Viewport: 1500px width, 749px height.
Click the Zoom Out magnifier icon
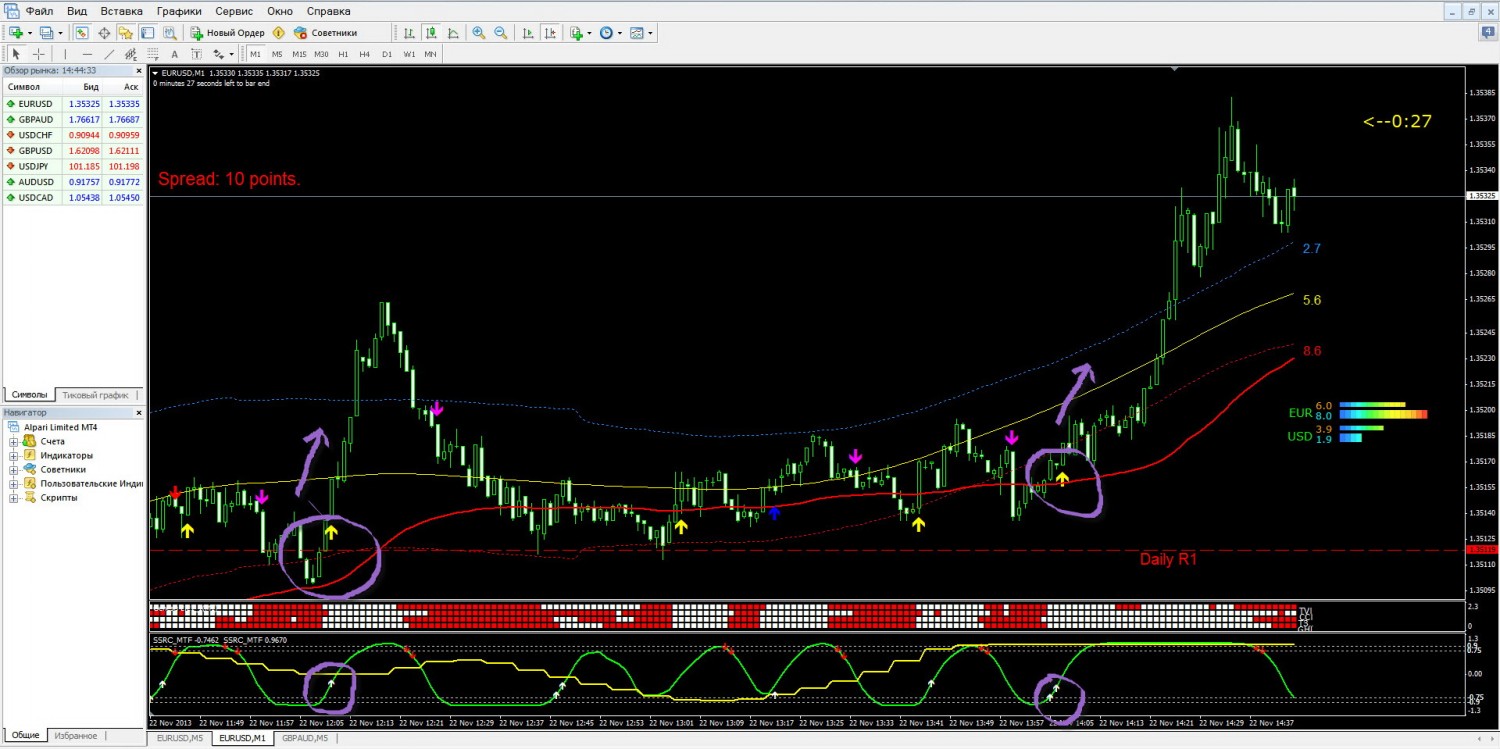point(501,33)
